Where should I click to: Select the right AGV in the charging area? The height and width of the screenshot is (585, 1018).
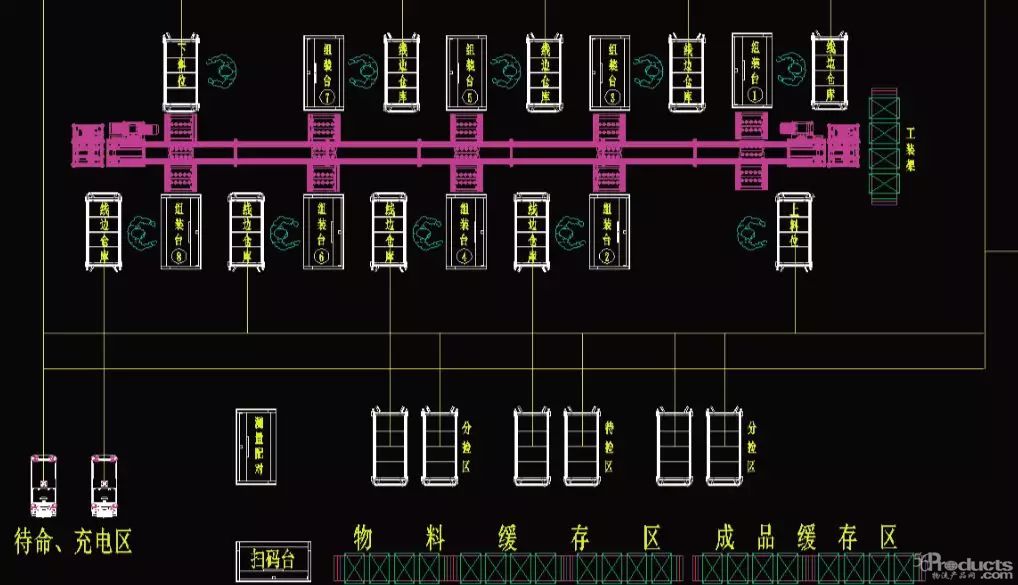105,485
